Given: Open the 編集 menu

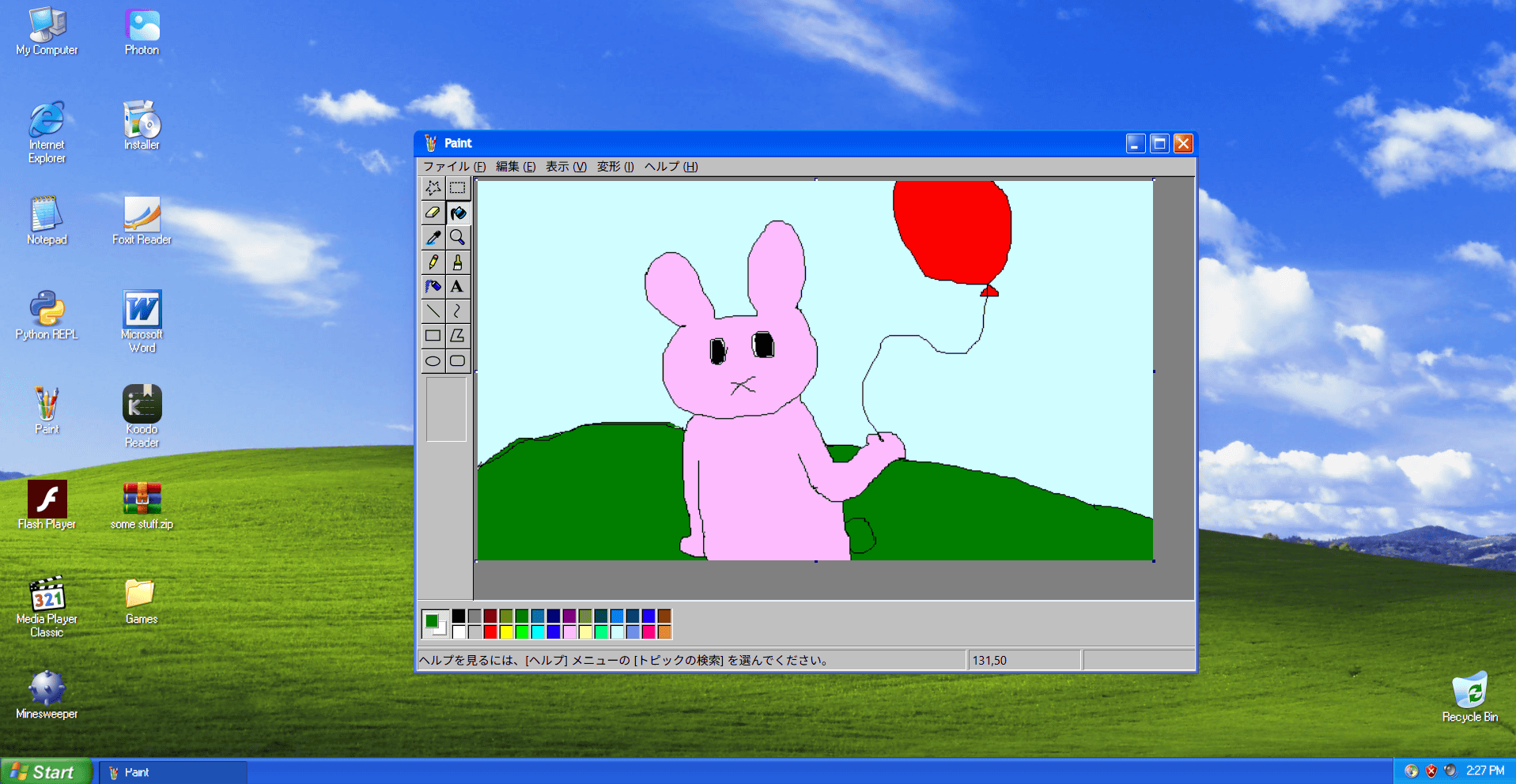Looking at the screenshot, I should (512, 167).
